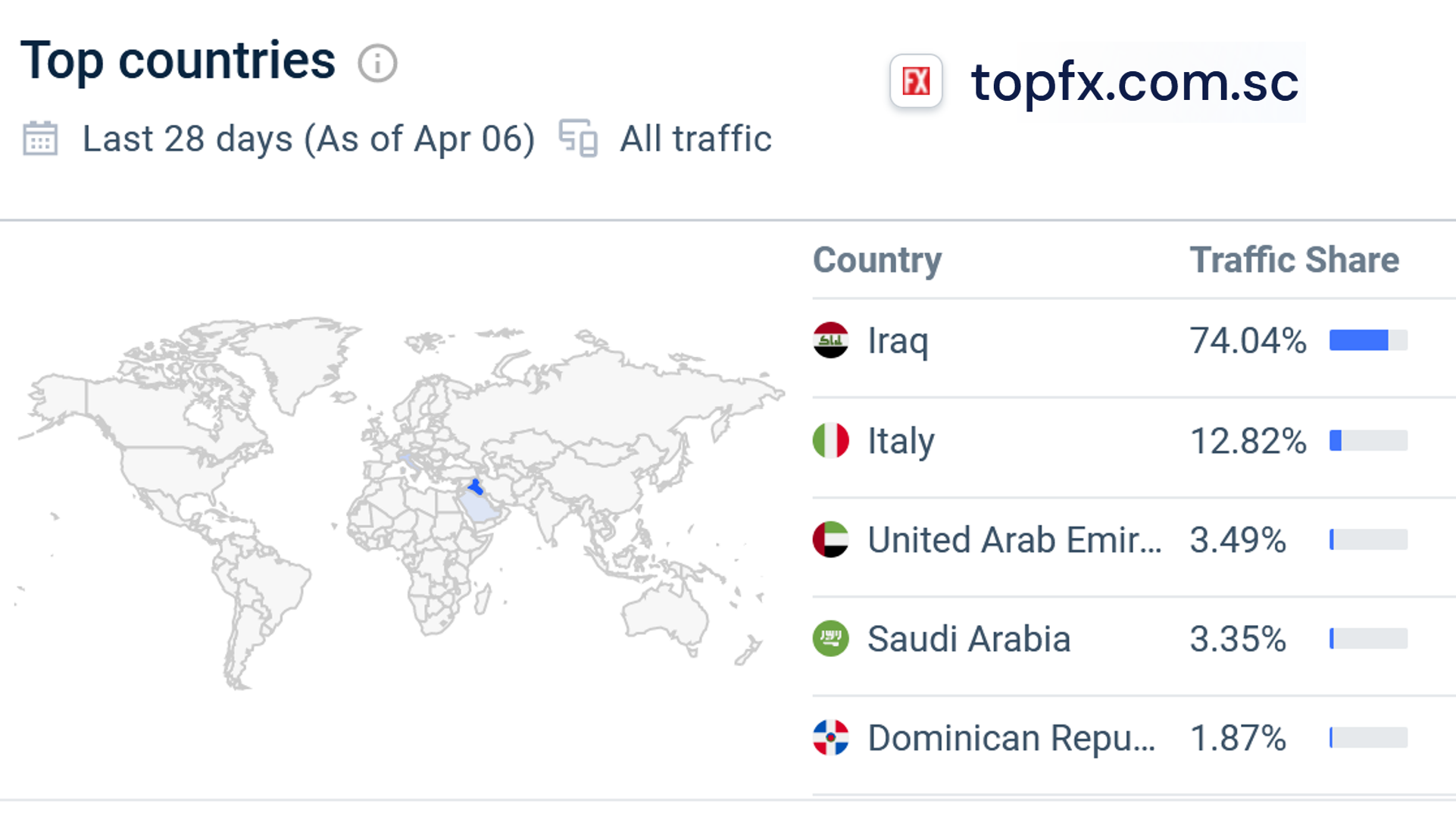
Task: Sort by the Country column header
Action: [x=876, y=260]
